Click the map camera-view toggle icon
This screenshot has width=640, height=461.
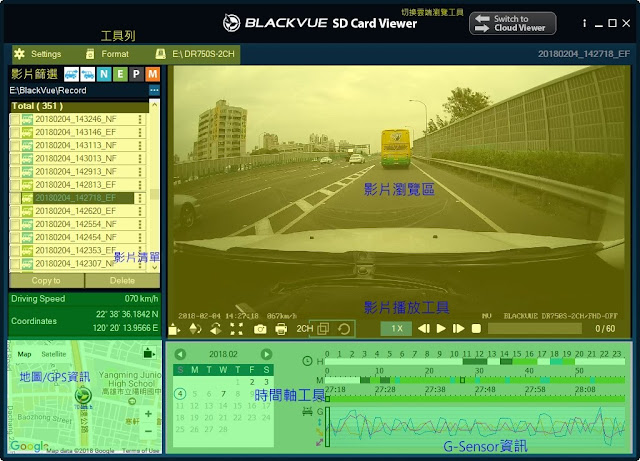point(149,353)
